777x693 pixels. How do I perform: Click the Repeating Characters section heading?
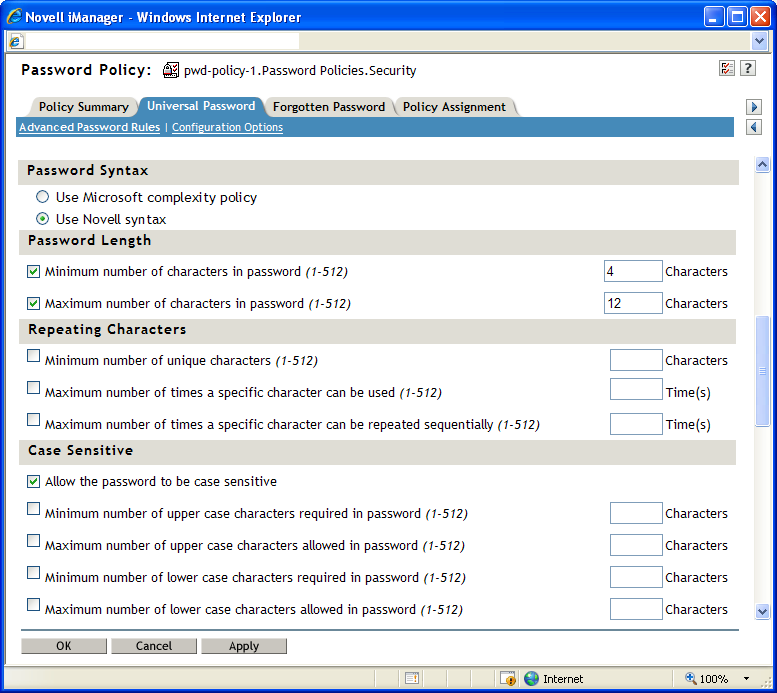click(107, 329)
